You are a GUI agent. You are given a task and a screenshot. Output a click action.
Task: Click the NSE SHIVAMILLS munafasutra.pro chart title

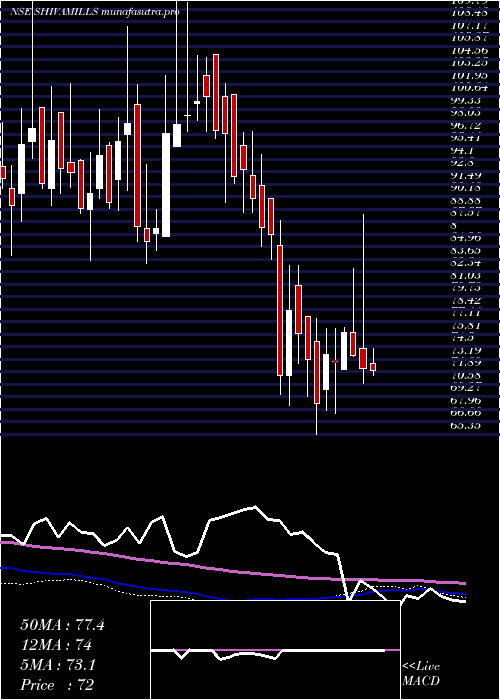point(95,12)
